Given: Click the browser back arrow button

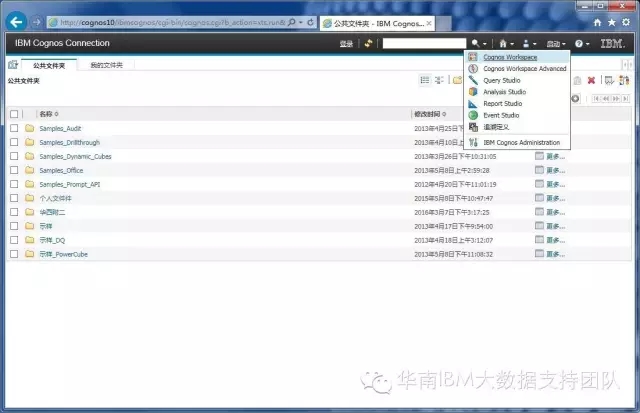Looking at the screenshot, I should 16,22.
